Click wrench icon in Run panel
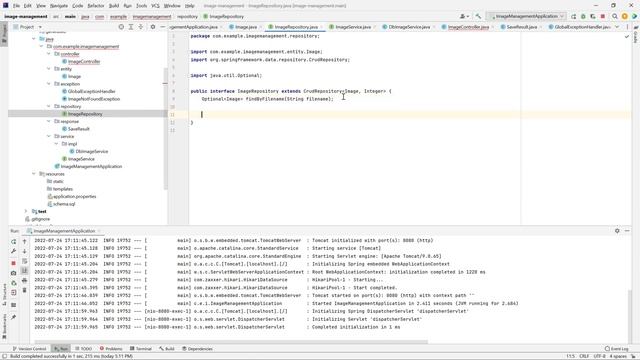 13,251
